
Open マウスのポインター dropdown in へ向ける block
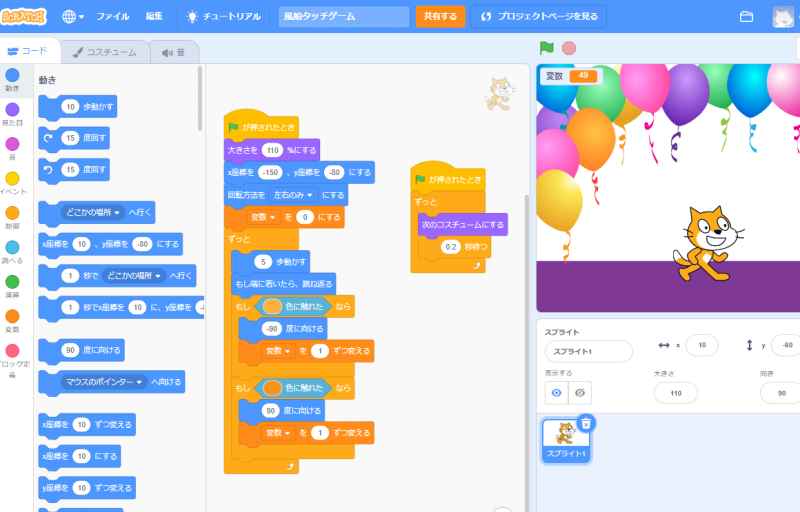pos(104,382)
